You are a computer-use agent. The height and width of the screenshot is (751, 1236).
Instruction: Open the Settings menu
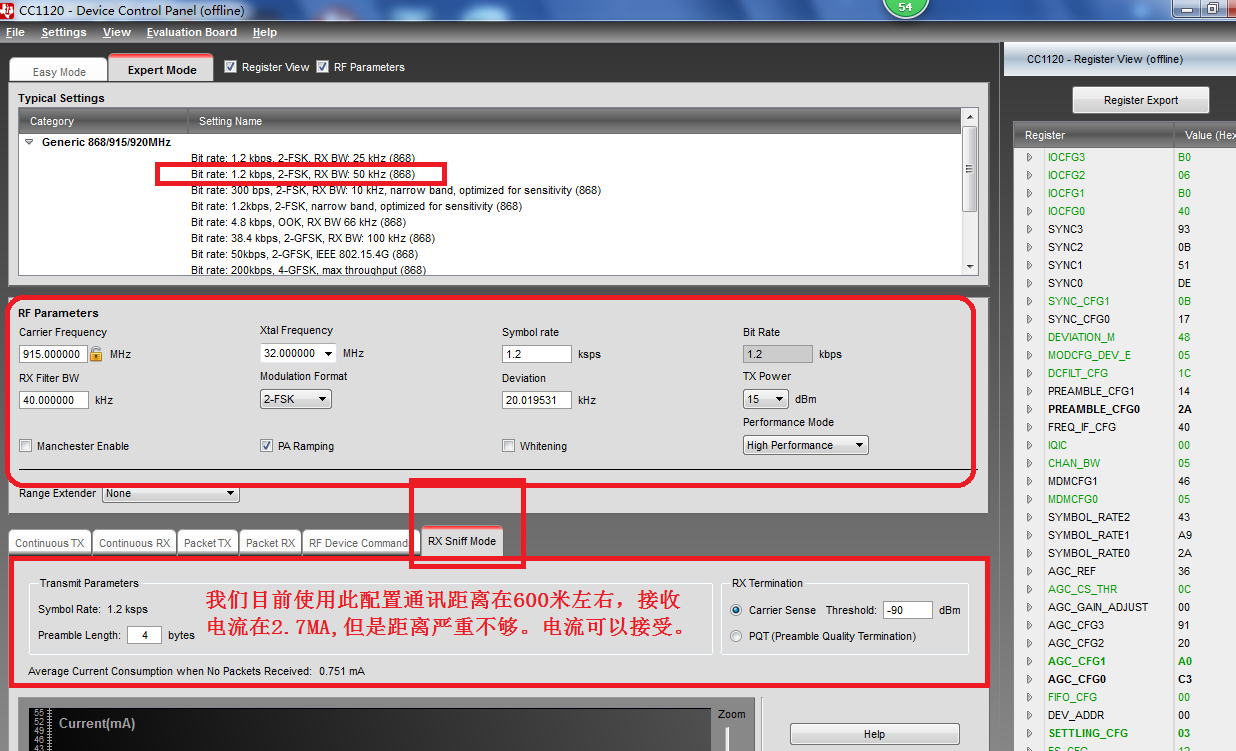click(64, 32)
